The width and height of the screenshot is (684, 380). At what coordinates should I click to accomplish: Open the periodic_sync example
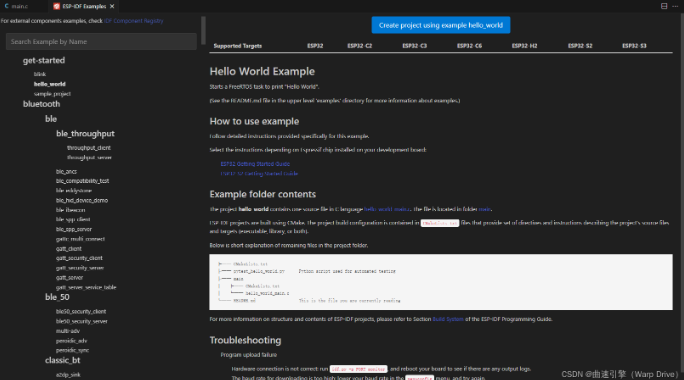click(72, 350)
